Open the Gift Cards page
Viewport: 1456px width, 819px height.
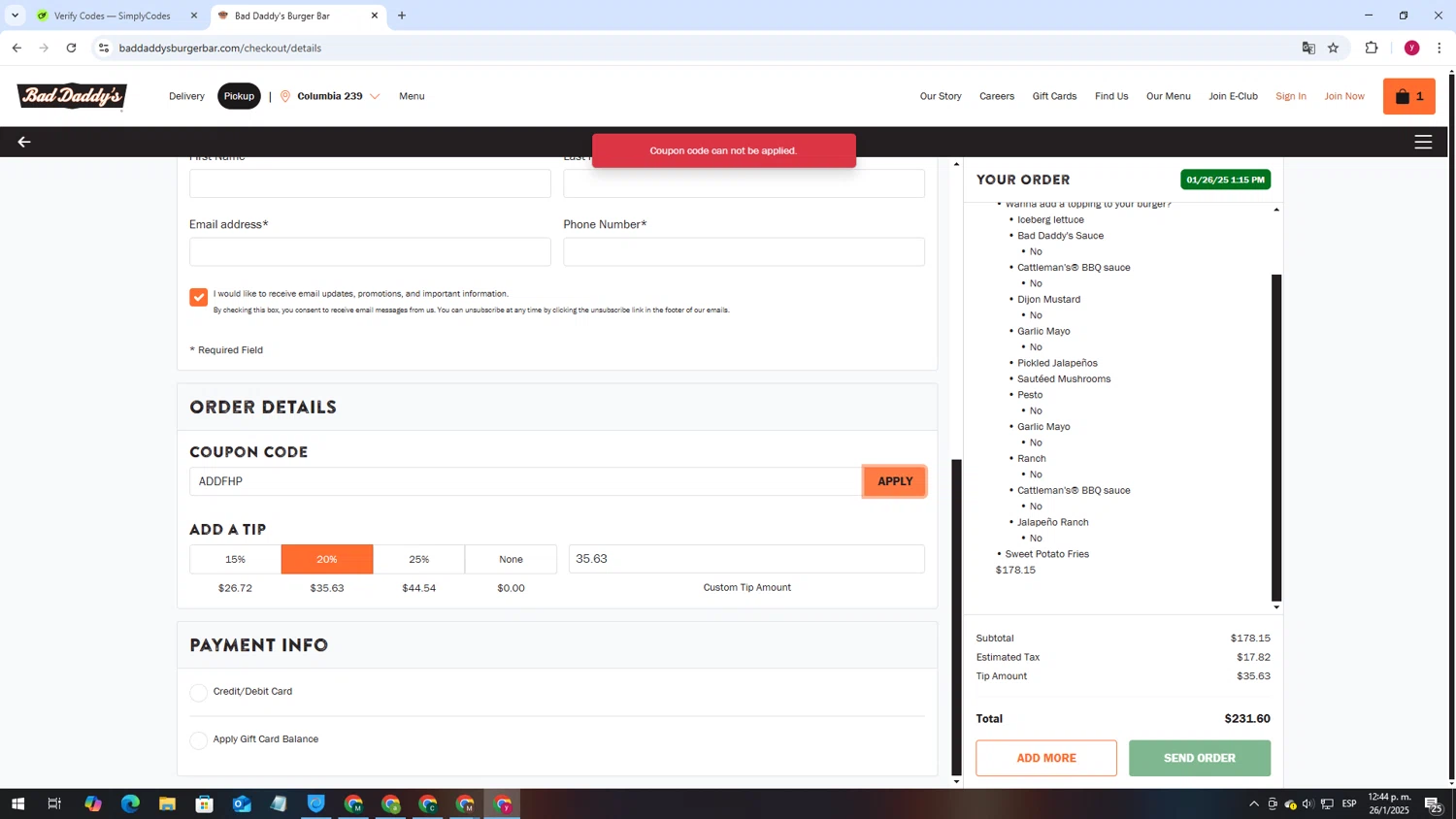point(1054,96)
